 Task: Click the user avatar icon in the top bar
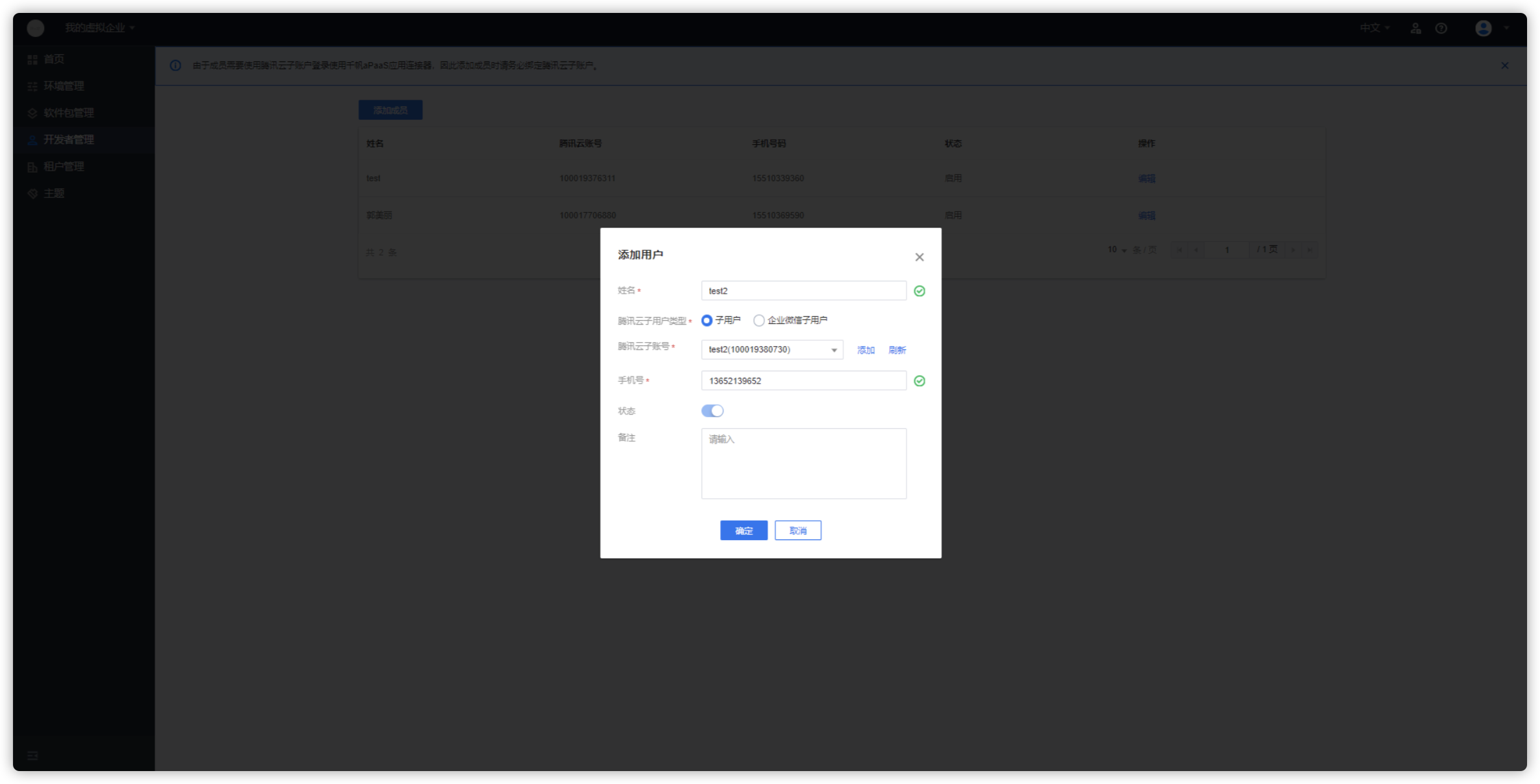[x=1484, y=28]
